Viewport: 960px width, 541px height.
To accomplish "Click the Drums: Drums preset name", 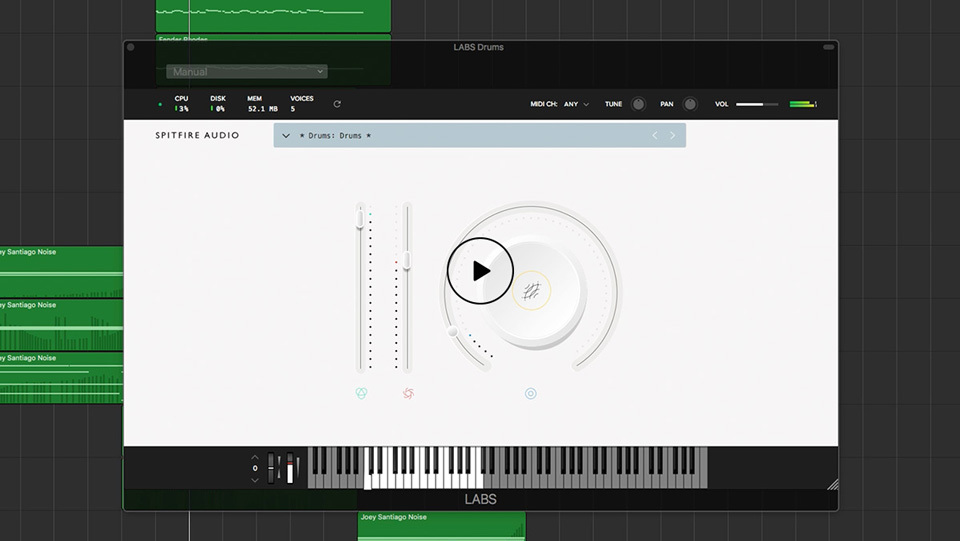I will (335, 135).
